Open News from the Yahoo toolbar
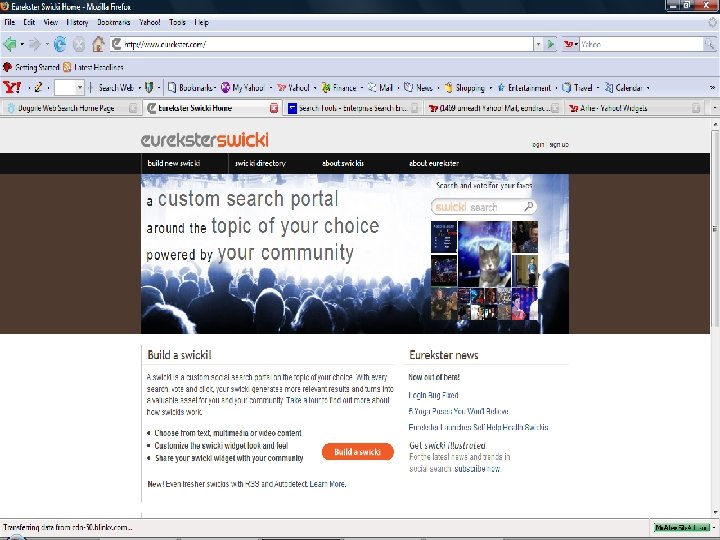The height and width of the screenshot is (540, 720). point(418,87)
